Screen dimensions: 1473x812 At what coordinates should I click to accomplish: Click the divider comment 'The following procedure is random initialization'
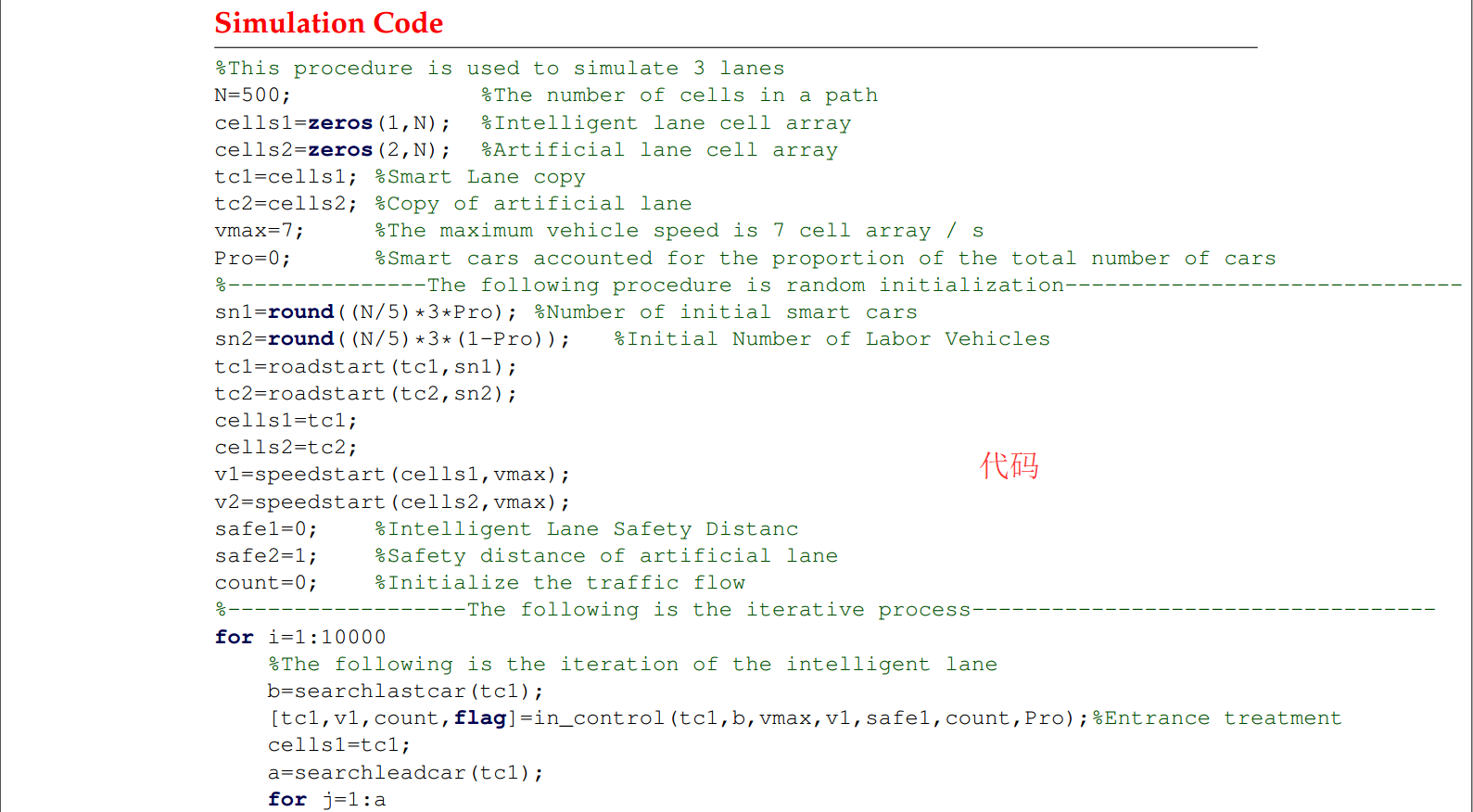click(x=745, y=285)
